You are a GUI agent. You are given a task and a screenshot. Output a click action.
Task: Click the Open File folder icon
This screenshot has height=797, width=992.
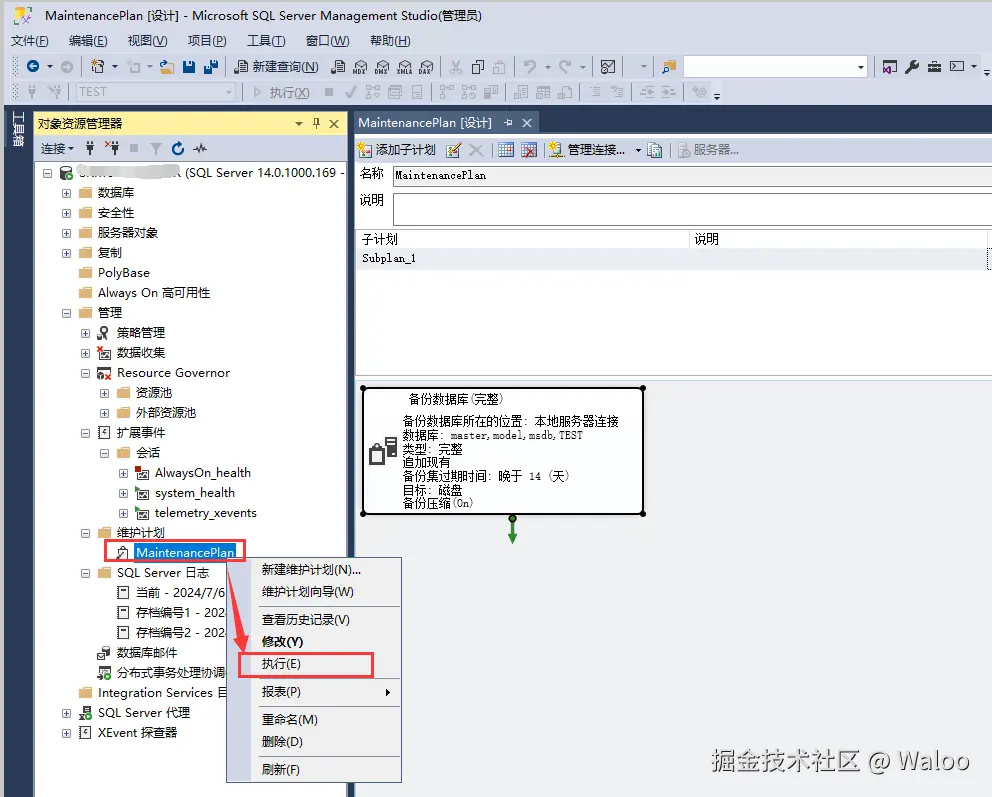167,66
